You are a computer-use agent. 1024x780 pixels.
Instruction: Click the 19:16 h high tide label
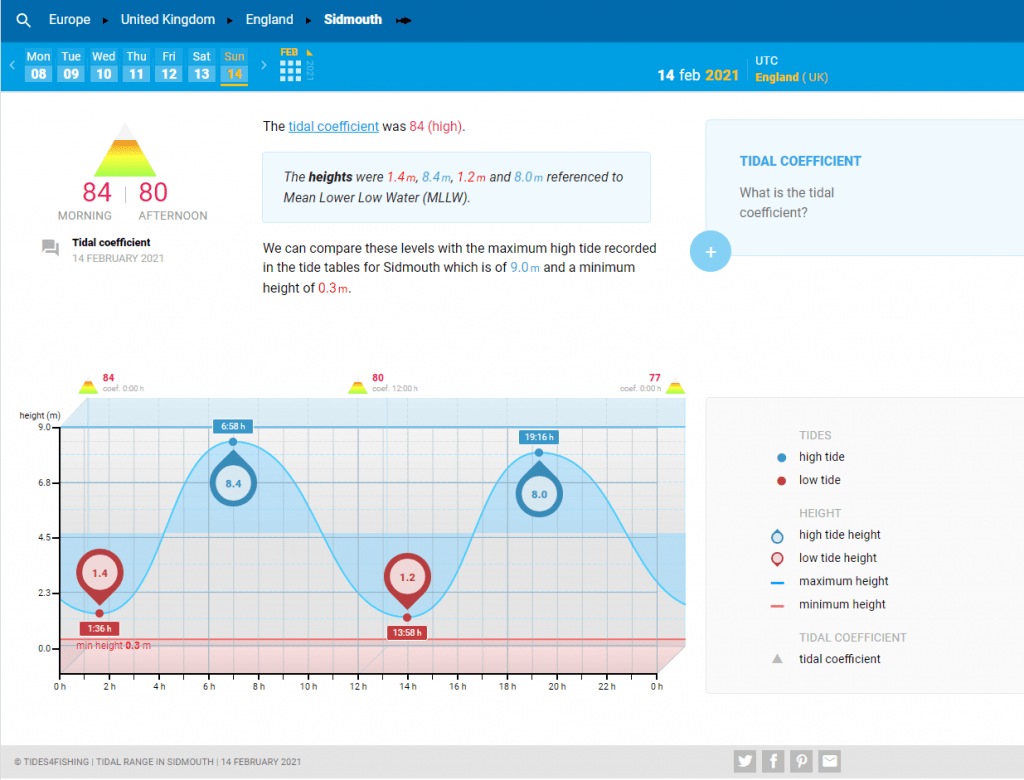pyautogui.click(x=539, y=437)
